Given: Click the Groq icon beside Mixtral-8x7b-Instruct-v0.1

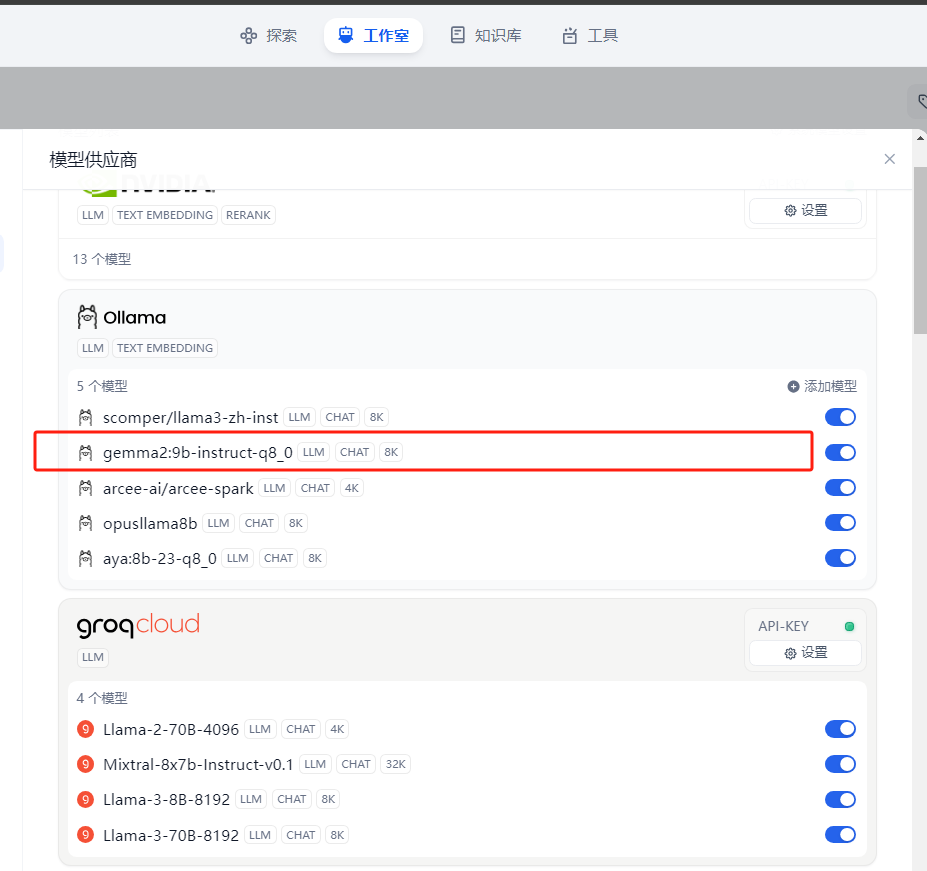Looking at the screenshot, I should (x=85, y=763).
